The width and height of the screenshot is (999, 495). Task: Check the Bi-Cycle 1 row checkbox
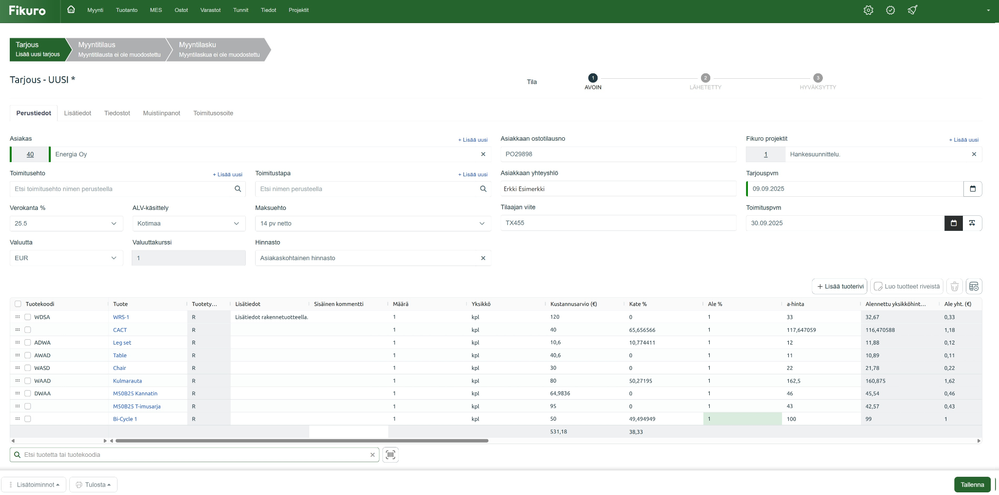point(27,419)
